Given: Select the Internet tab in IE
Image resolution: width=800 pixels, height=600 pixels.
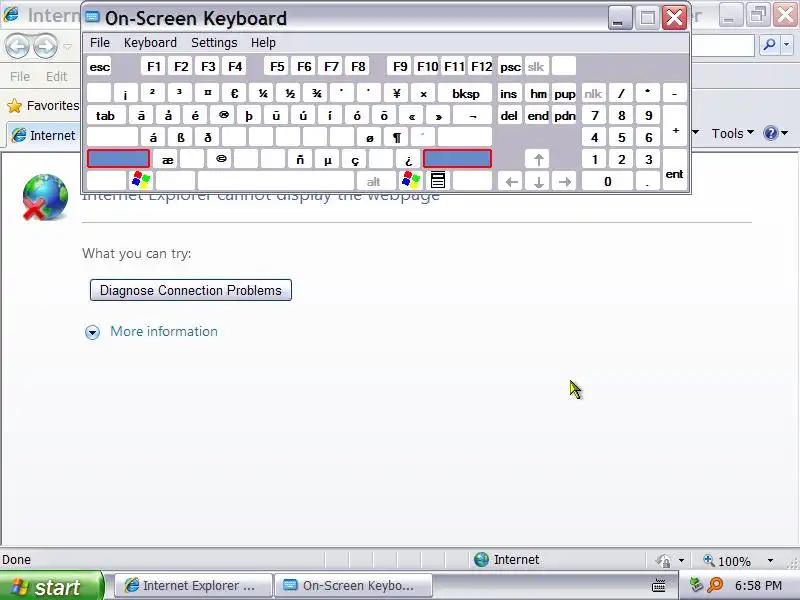Looking at the screenshot, I should (44, 135).
